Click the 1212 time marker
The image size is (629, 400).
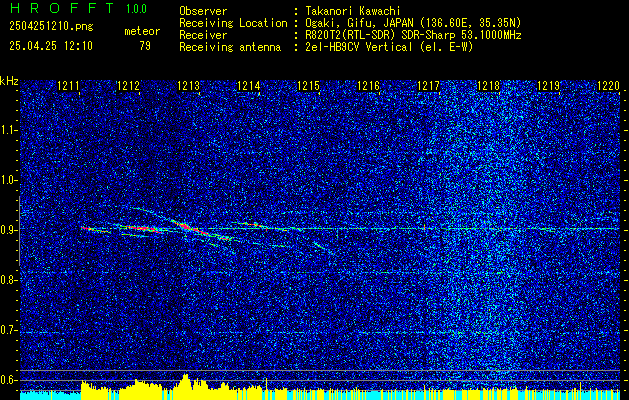[128, 86]
